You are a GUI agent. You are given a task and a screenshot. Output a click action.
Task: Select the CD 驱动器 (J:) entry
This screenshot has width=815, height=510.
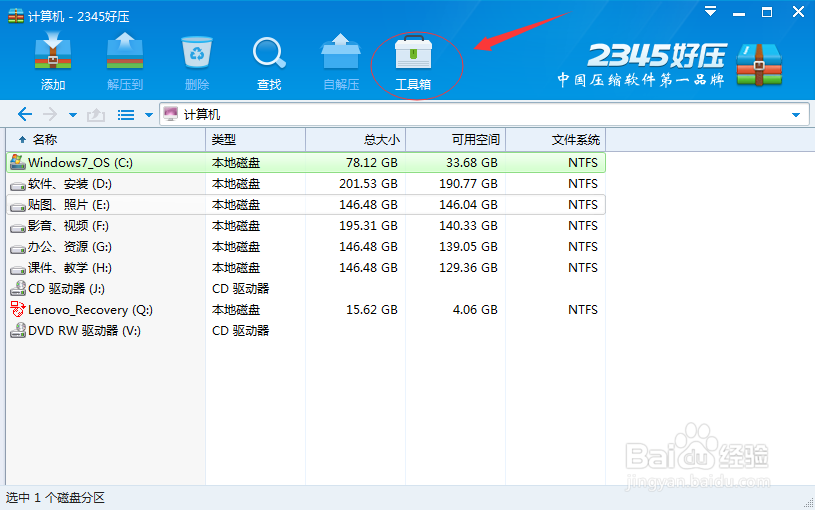(x=306, y=289)
